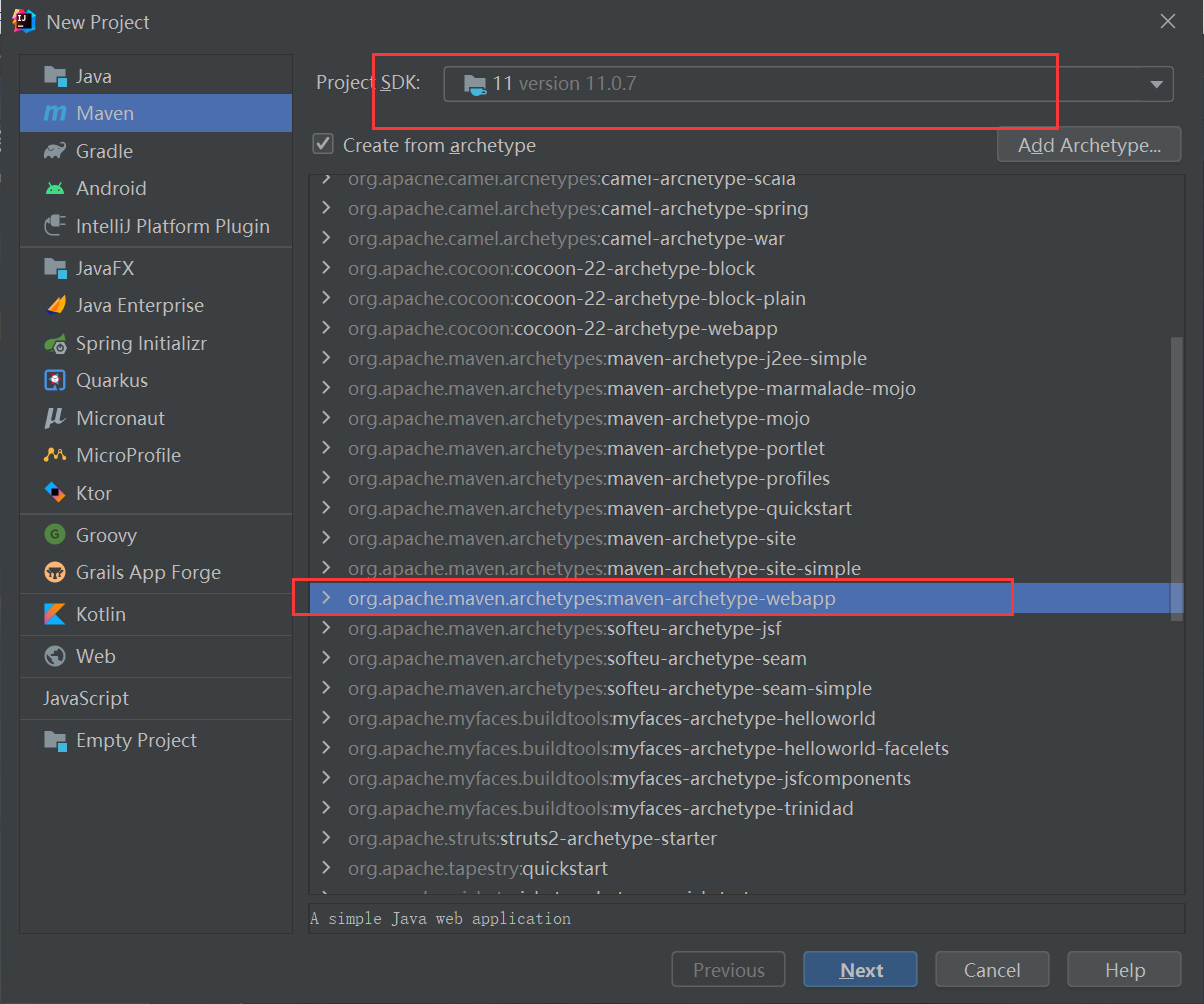The height and width of the screenshot is (1004, 1204).
Task: Click the Add Archetype button
Action: coord(1089,145)
